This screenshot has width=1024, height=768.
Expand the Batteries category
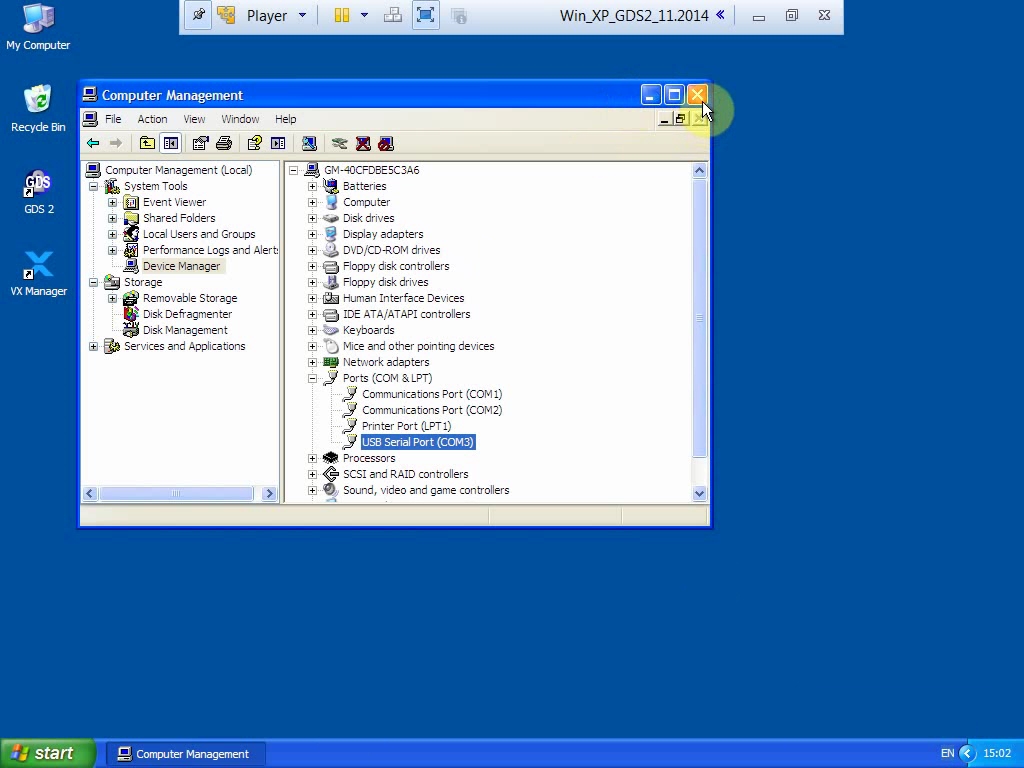(x=312, y=186)
